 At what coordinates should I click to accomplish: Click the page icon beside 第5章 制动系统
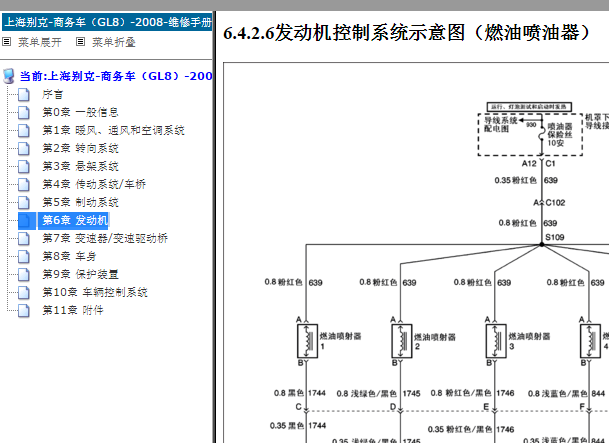coord(24,202)
